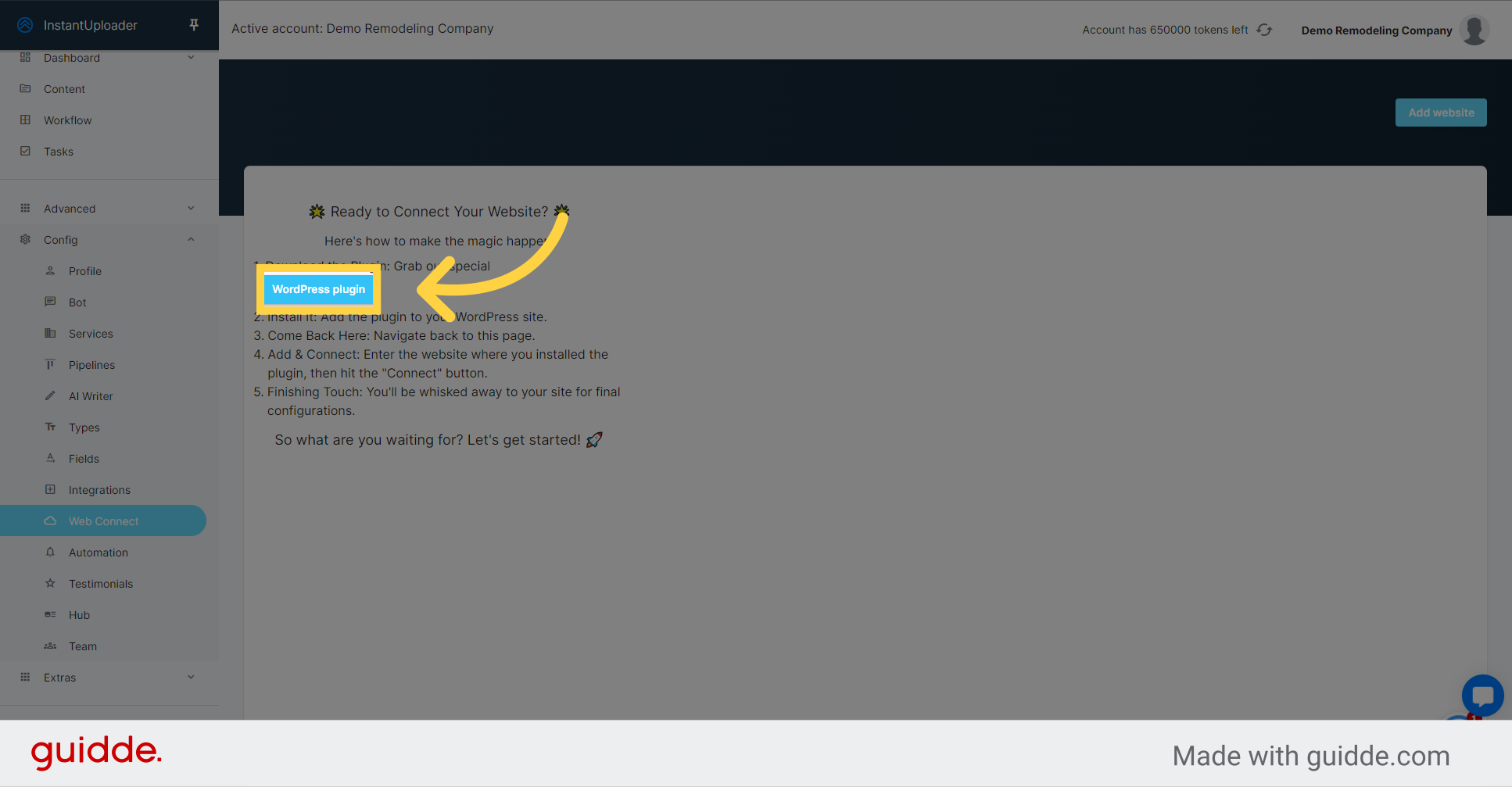The height and width of the screenshot is (787, 1512).
Task: Select the Web Connect cloud icon
Action: coord(50,520)
